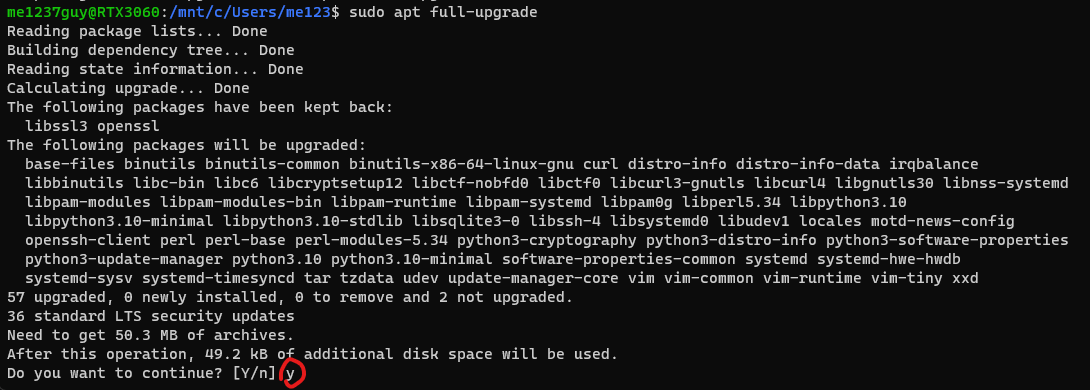1090x390 pixels.
Task: Click the 'sudo apt full-upgrade' command text
Action: 443,13
